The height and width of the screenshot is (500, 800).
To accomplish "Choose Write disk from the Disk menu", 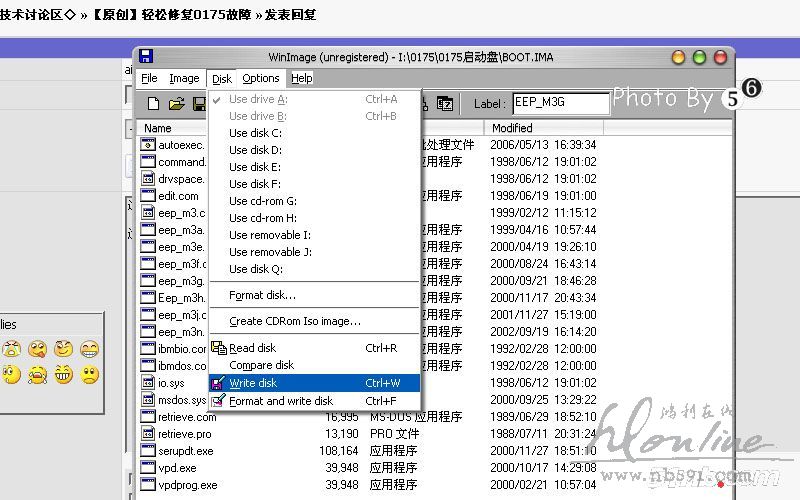I will click(253, 383).
